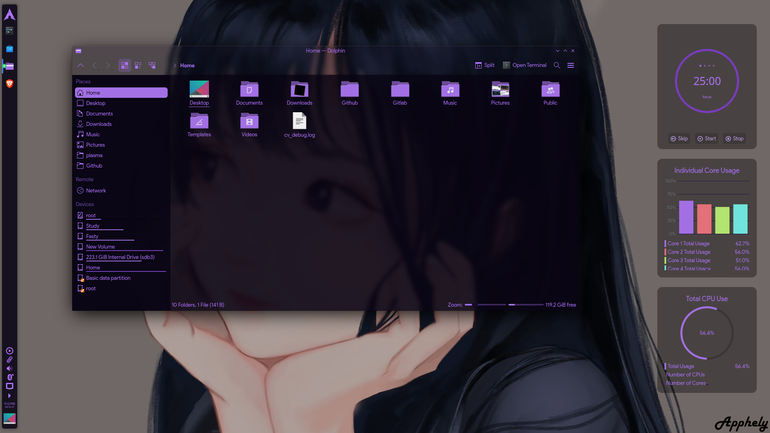770x433 pixels.
Task: Open the clipboard paperclip tray icon
Action: tap(9, 360)
